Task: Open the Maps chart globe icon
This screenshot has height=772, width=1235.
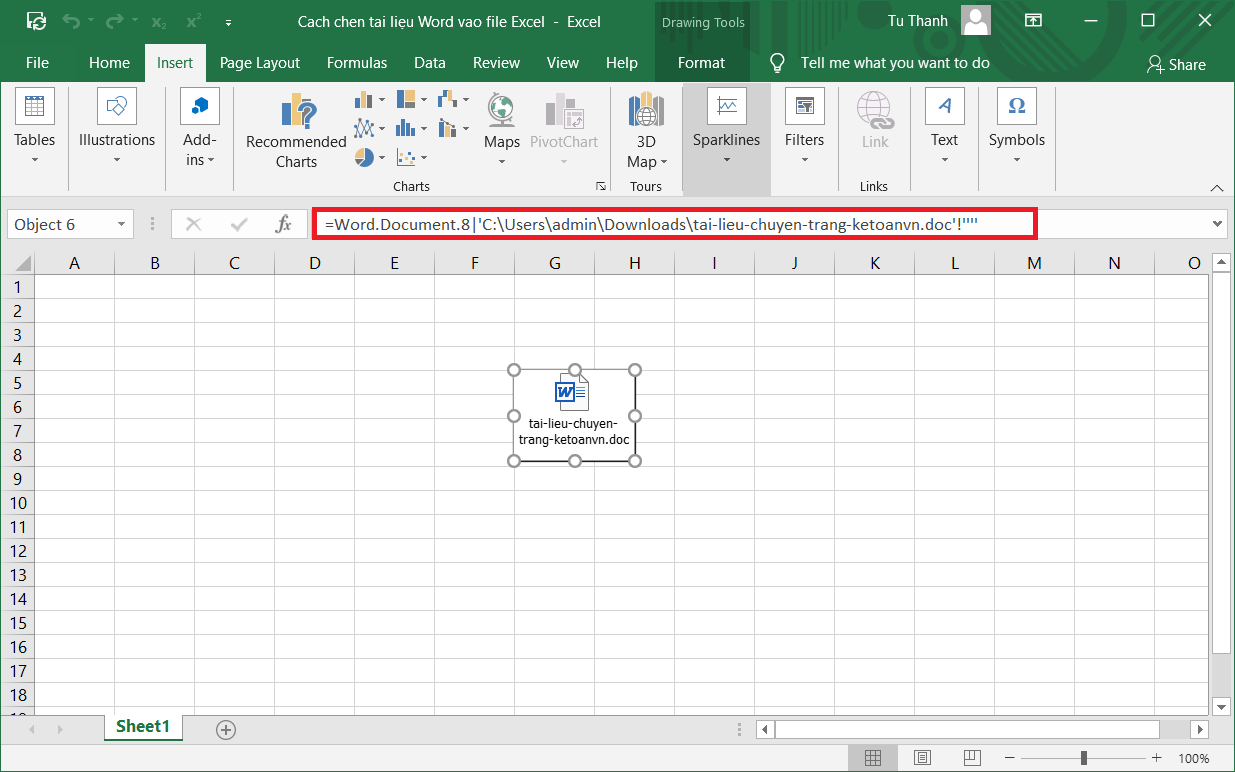Action: [501, 109]
